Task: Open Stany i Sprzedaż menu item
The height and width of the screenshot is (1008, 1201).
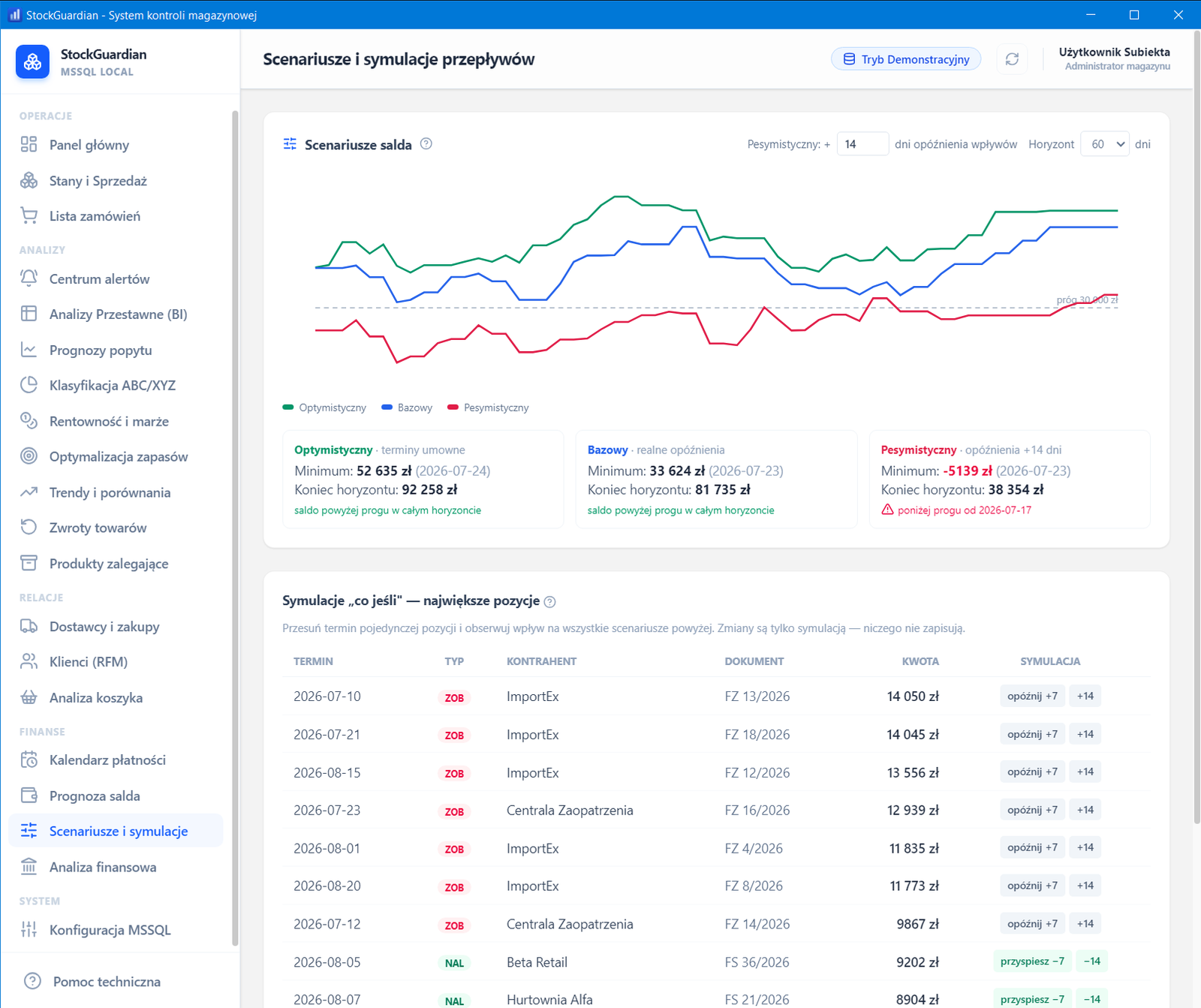Action: [116, 181]
